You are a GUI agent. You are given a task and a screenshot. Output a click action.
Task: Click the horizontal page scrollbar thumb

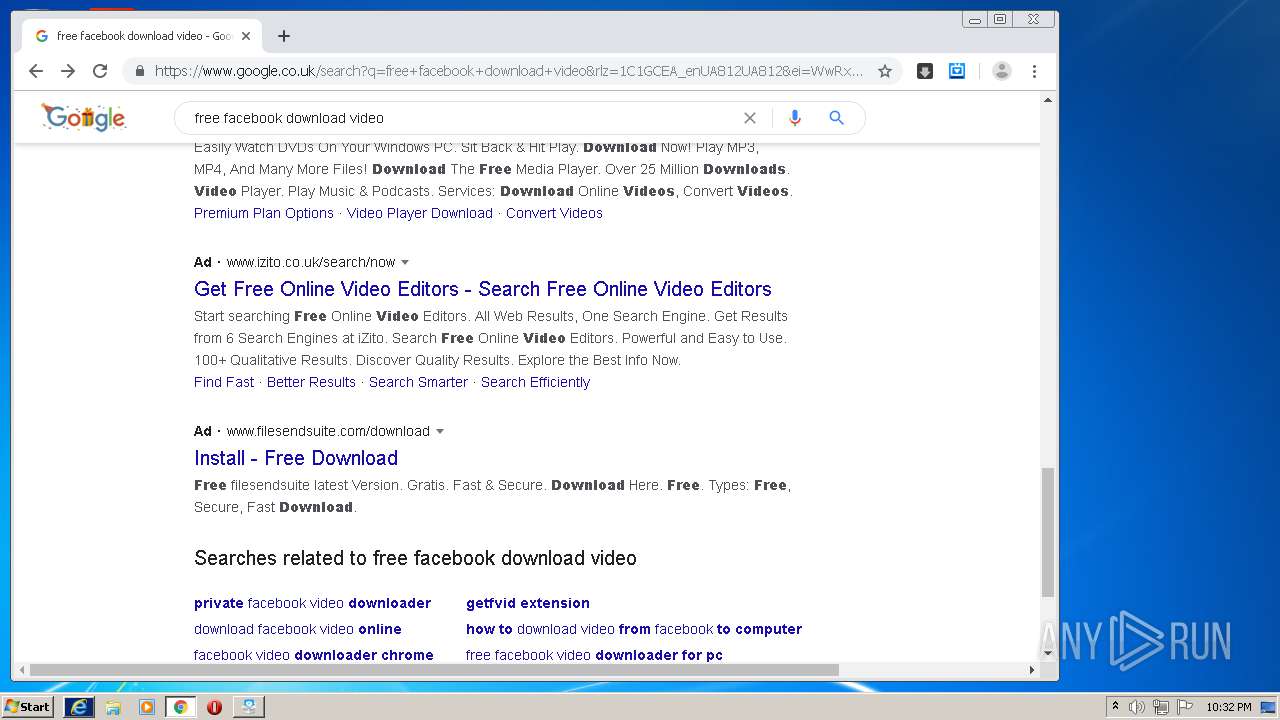click(434, 670)
